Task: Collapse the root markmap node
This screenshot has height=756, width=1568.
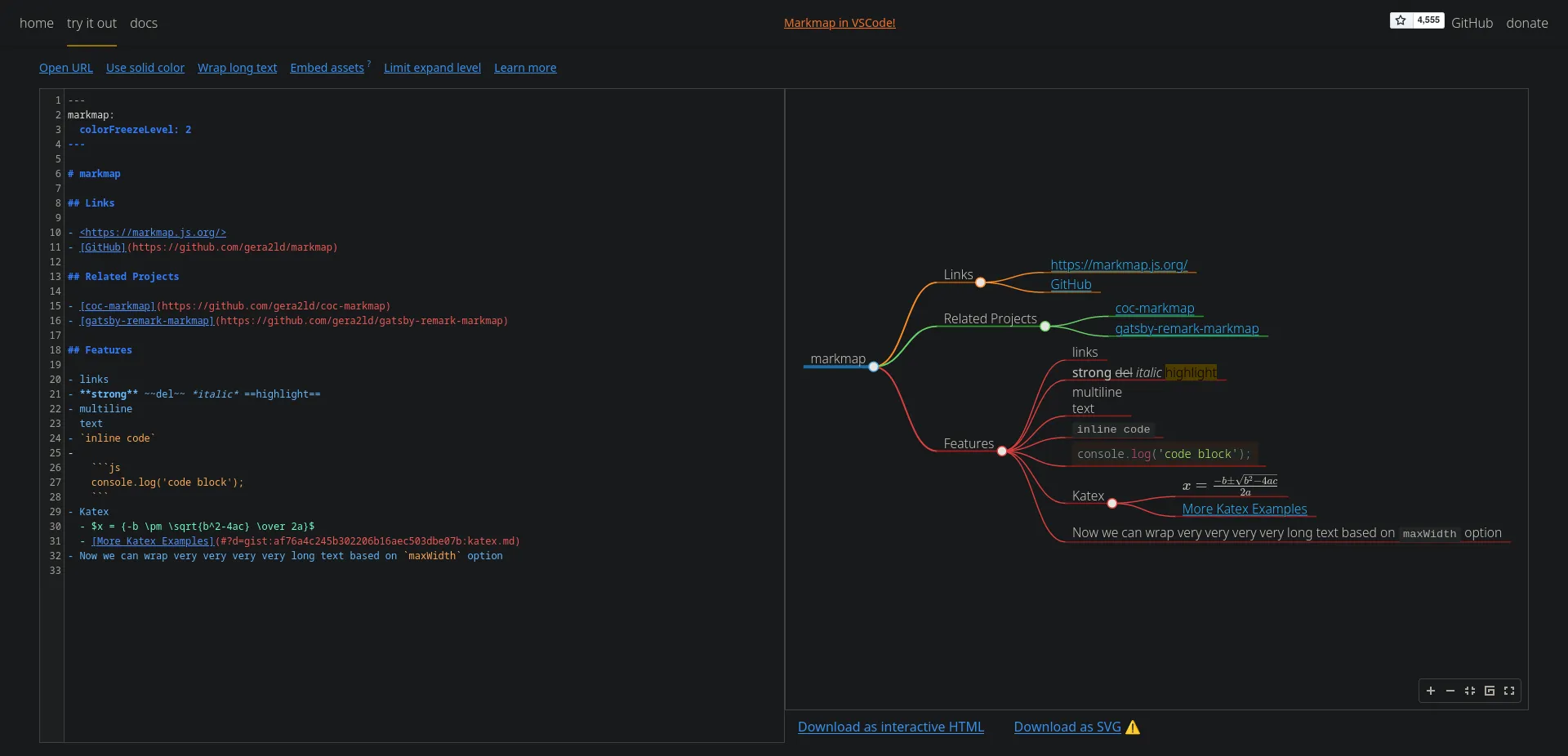Action: 873,367
